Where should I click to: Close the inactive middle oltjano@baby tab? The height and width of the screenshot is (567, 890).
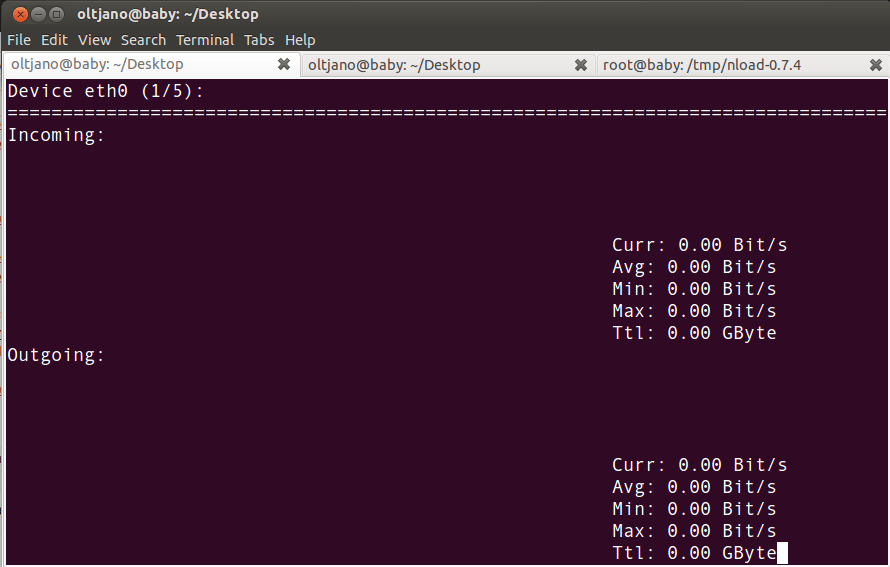click(581, 65)
